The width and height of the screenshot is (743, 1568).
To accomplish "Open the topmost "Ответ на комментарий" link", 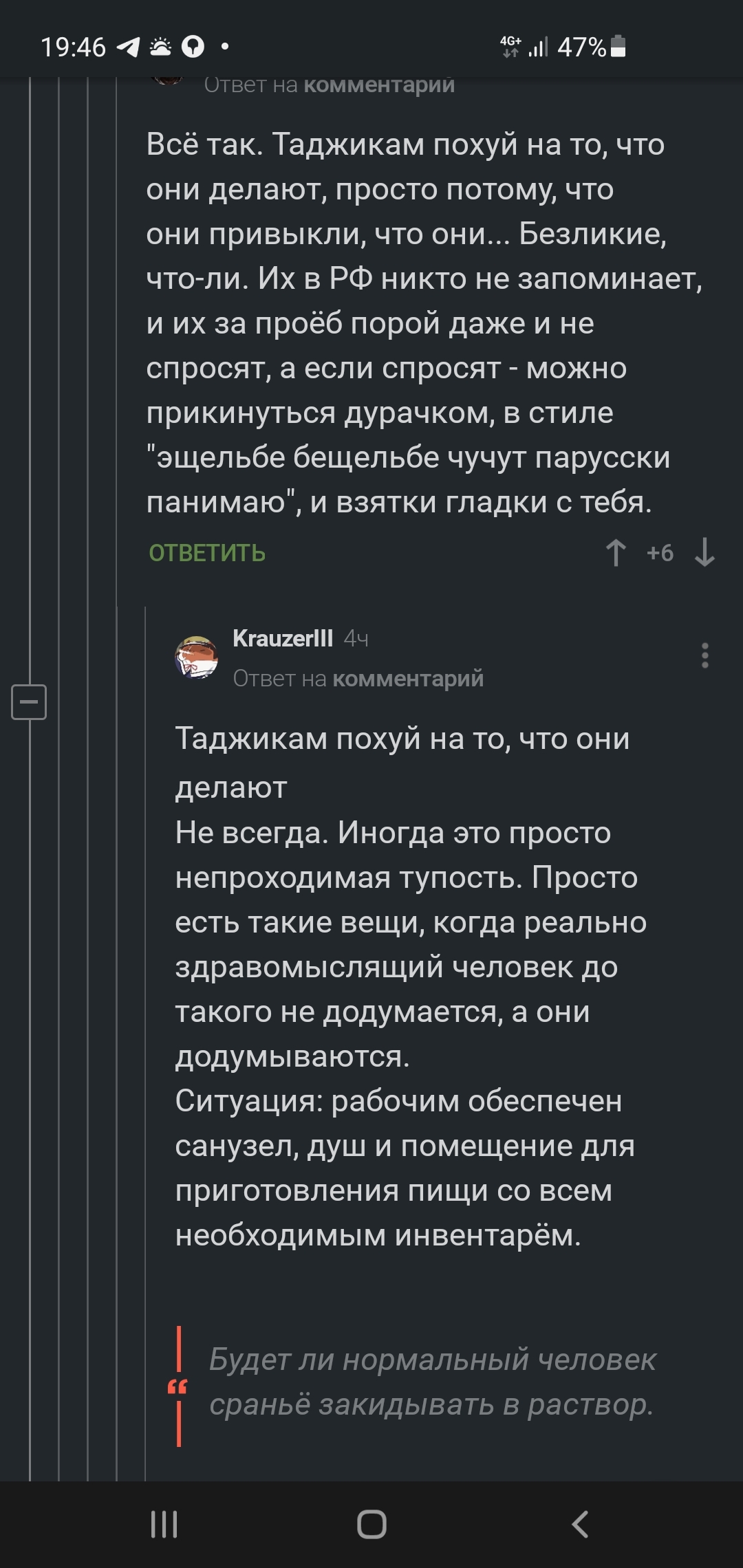I will (x=379, y=85).
